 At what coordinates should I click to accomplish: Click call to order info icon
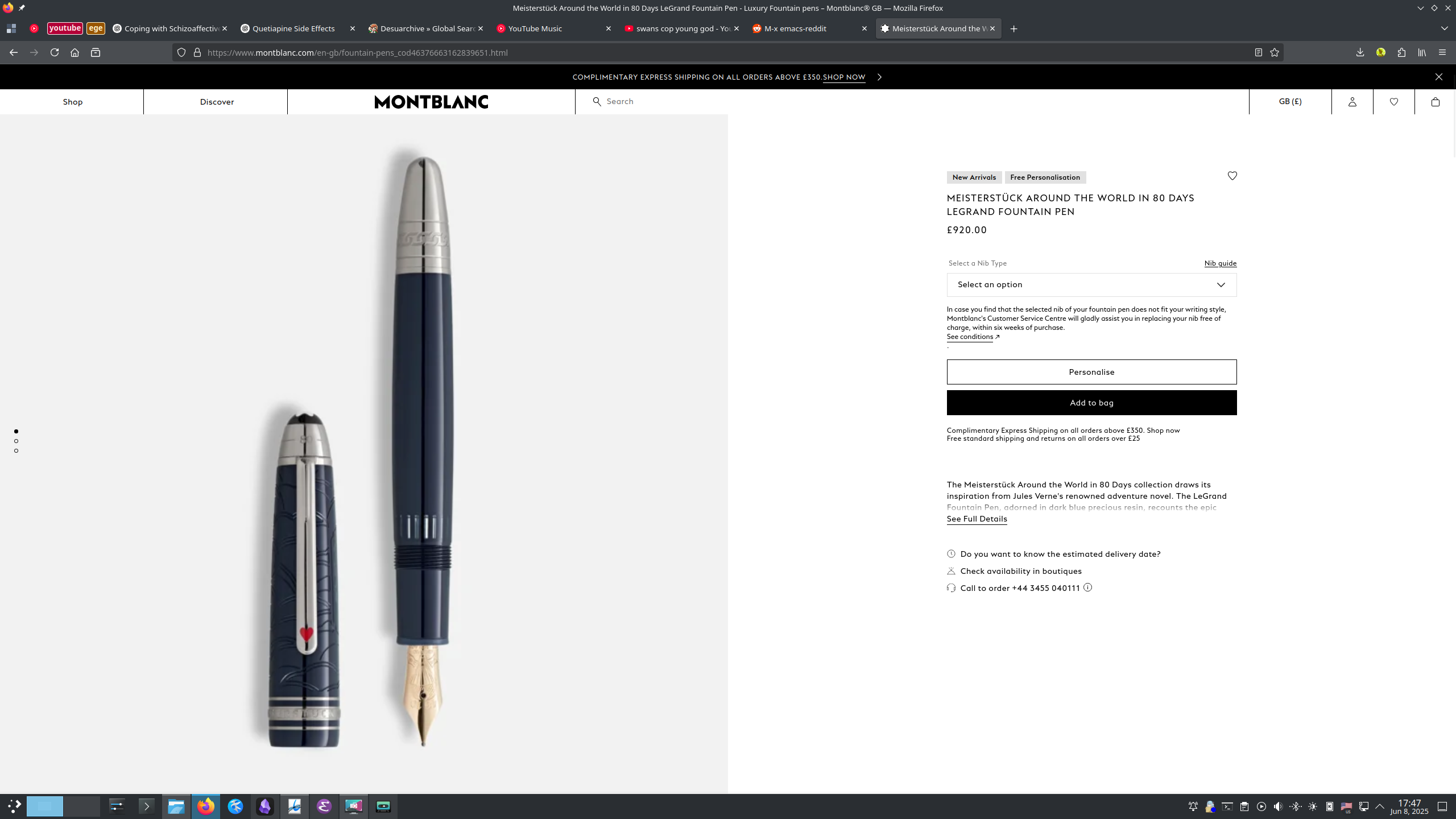(x=1087, y=588)
